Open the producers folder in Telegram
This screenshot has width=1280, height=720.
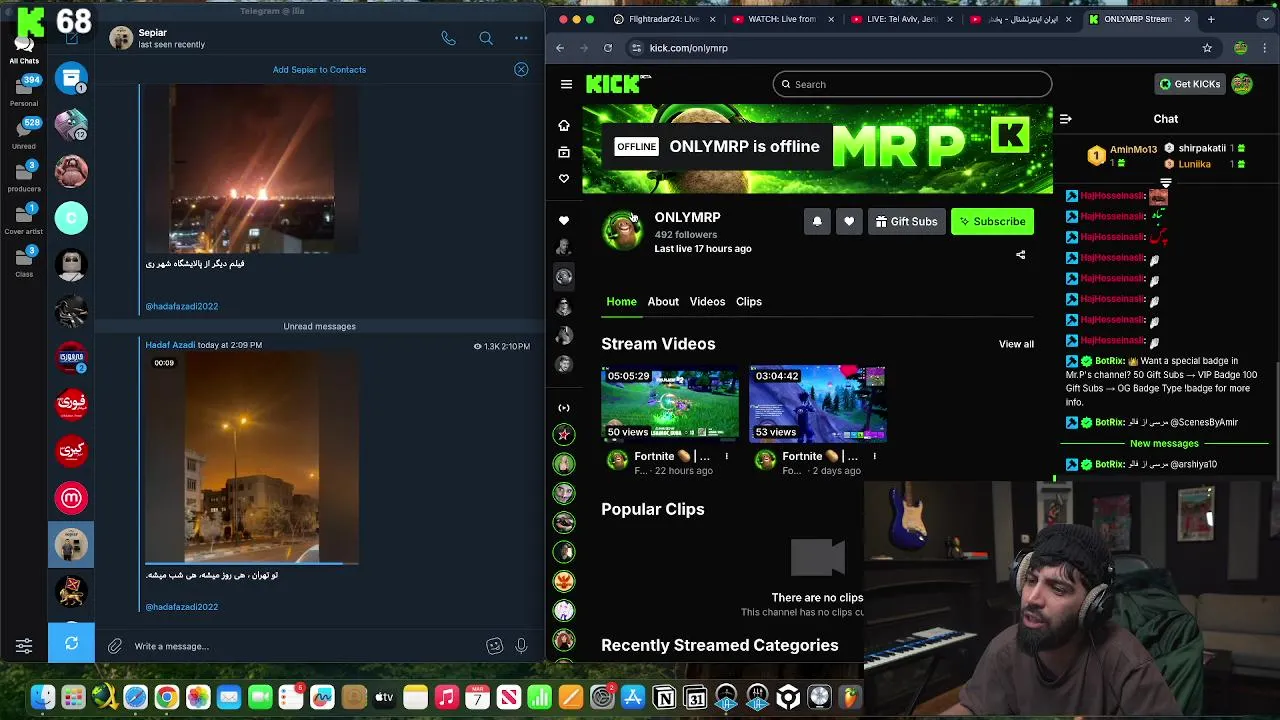24,175
